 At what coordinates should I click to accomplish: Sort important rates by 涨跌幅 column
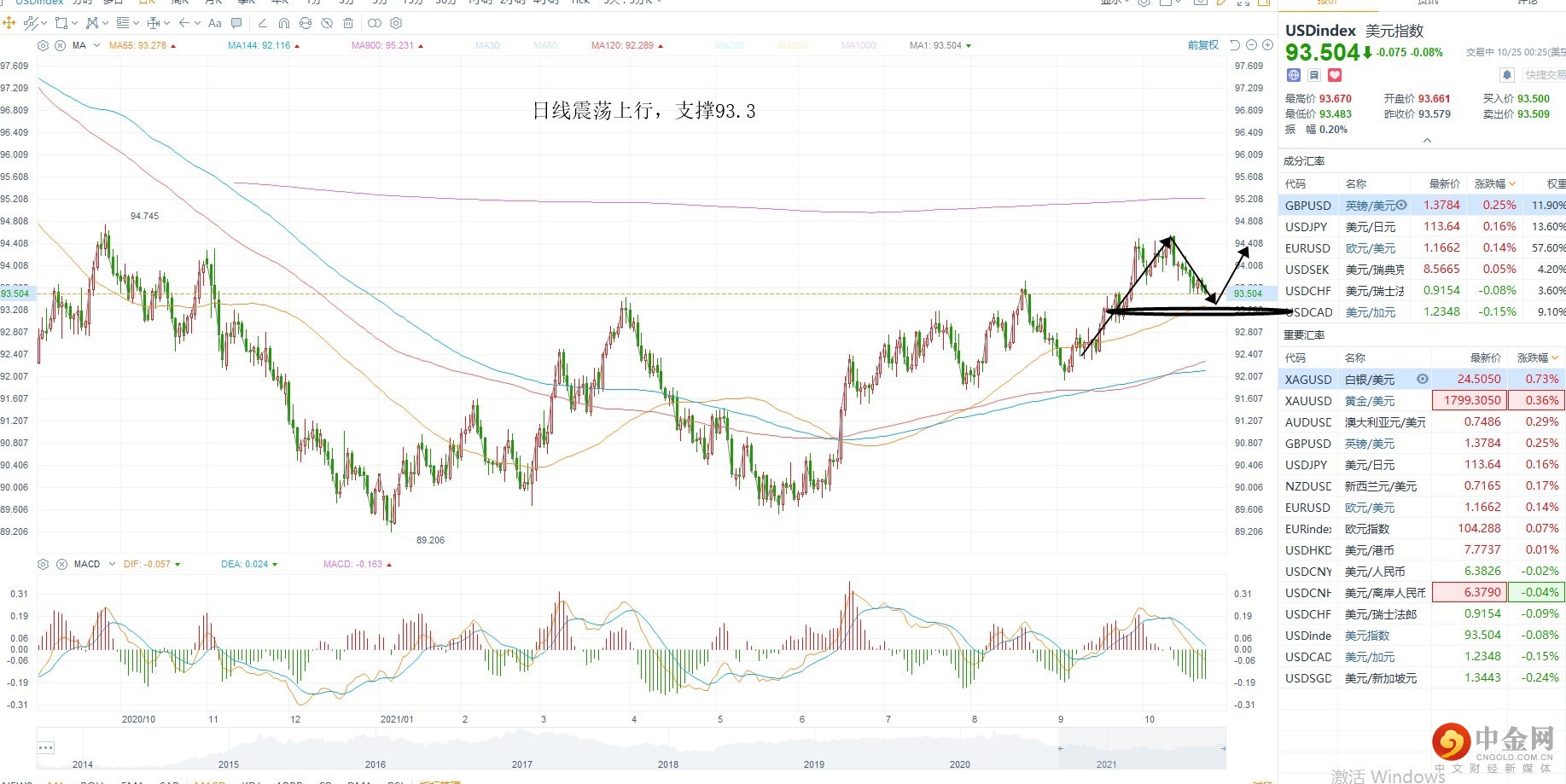pyautogui.click(x=1538, y=357)
